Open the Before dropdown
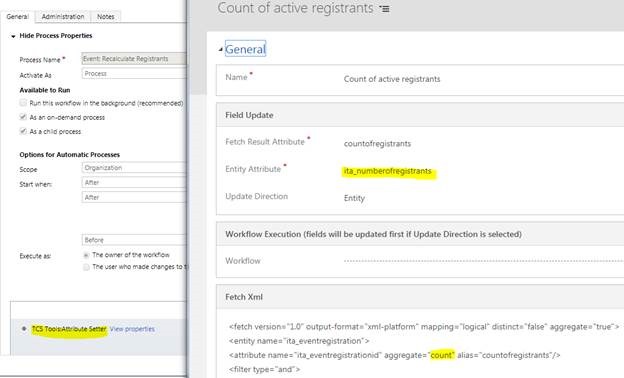Image resolution: width=624 pixels, height=378 pixels. (x=134, y=240)
